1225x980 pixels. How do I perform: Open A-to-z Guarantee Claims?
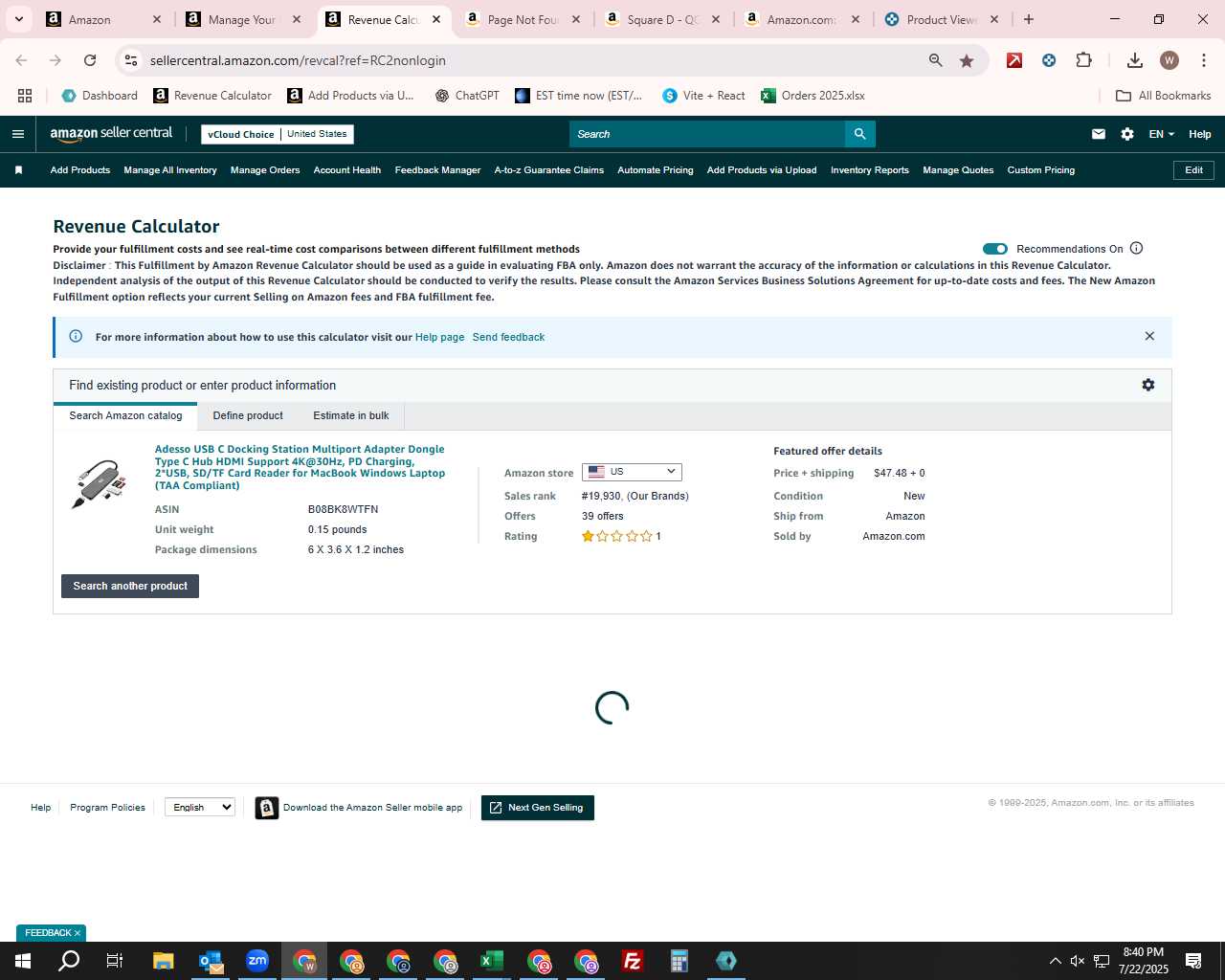(549, 170)
